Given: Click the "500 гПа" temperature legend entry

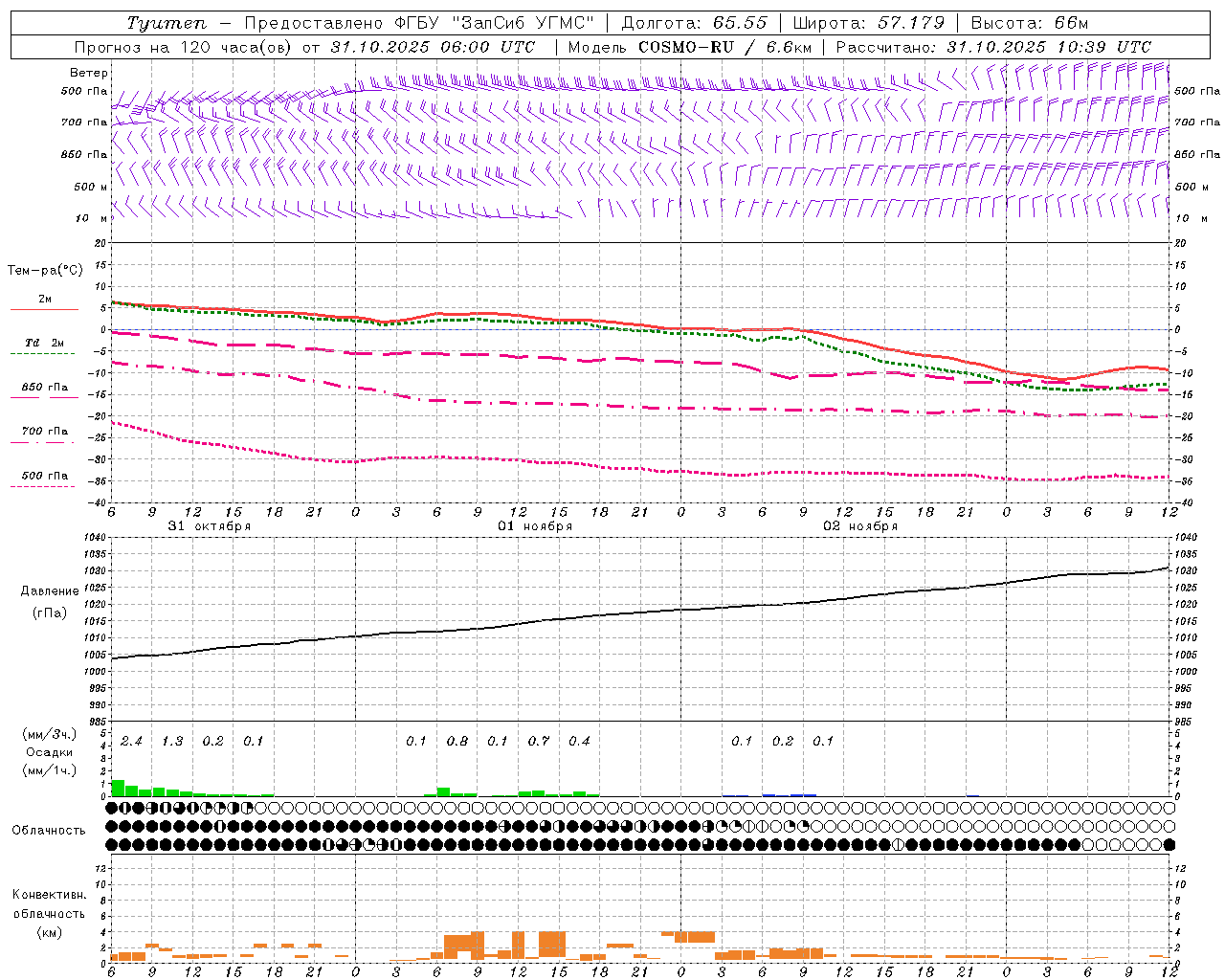Looking at the screenshot, I should click(x=44, y=476).
